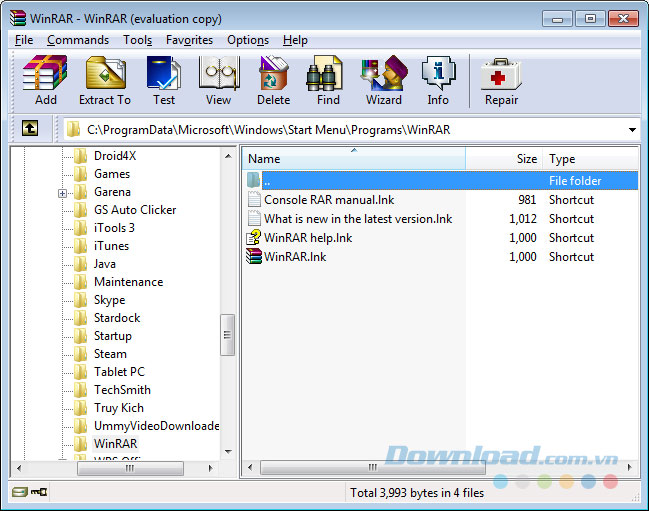Select the iTunes folder in tree
The image size is (649, 511).
(111, 246)
